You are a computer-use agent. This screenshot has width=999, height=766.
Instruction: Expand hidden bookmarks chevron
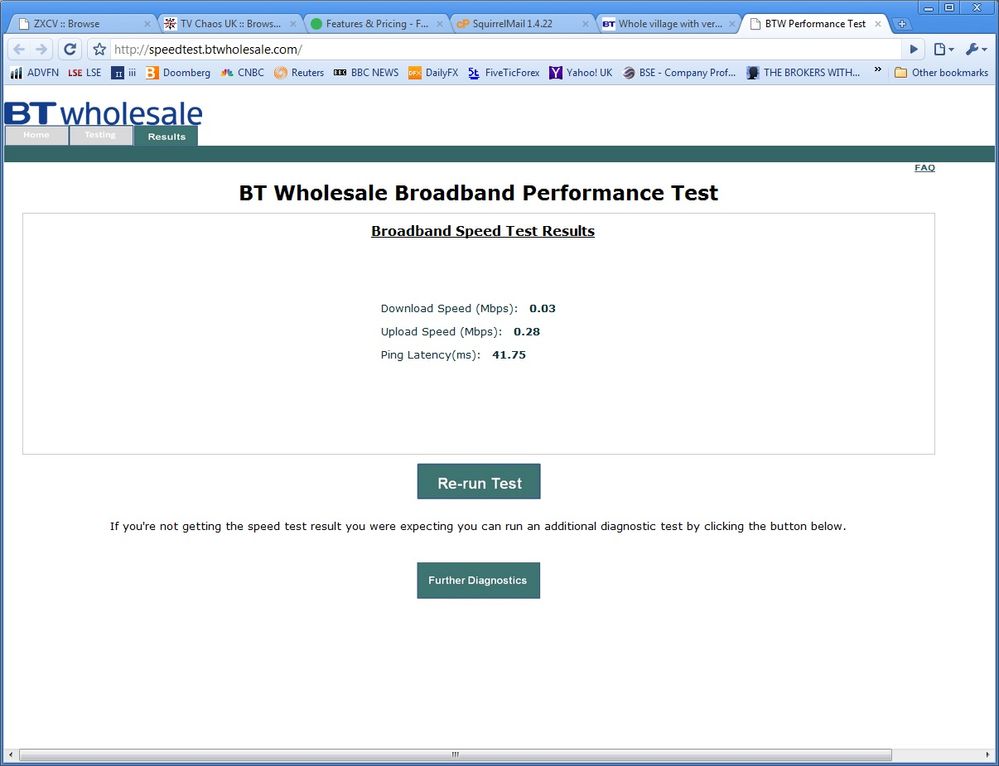(x=878, y=69)
